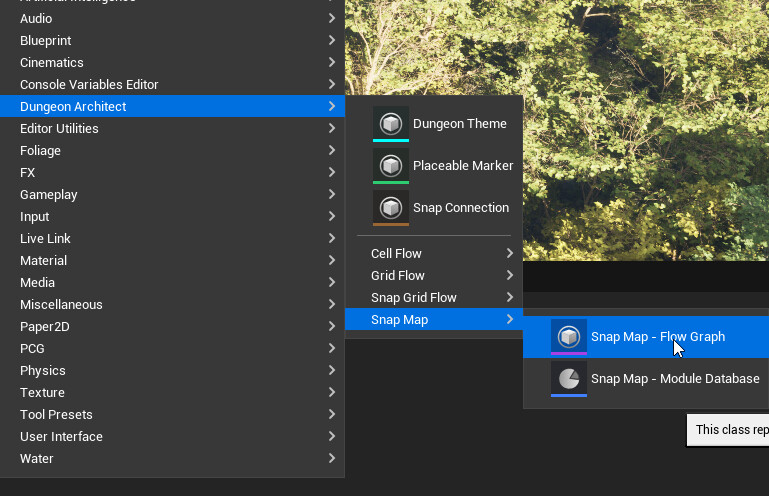Open the Cinematics category

172,62
